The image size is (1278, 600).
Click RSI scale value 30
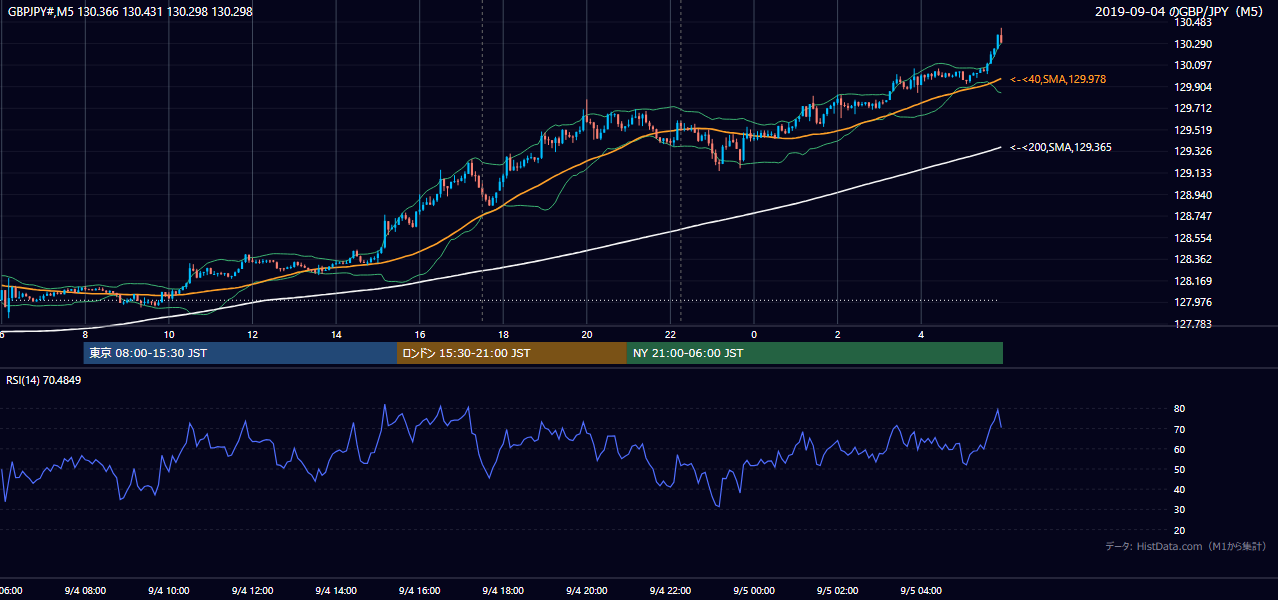pos(1180,510)
